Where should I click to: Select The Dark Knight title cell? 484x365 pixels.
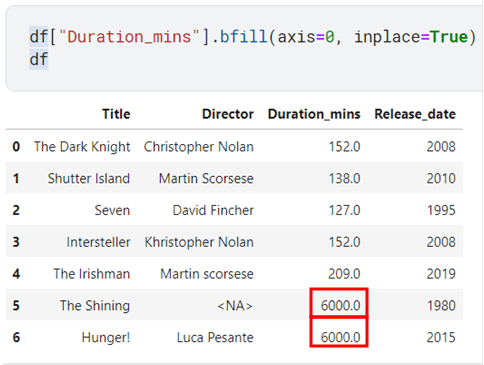click(x=82, y=147)
